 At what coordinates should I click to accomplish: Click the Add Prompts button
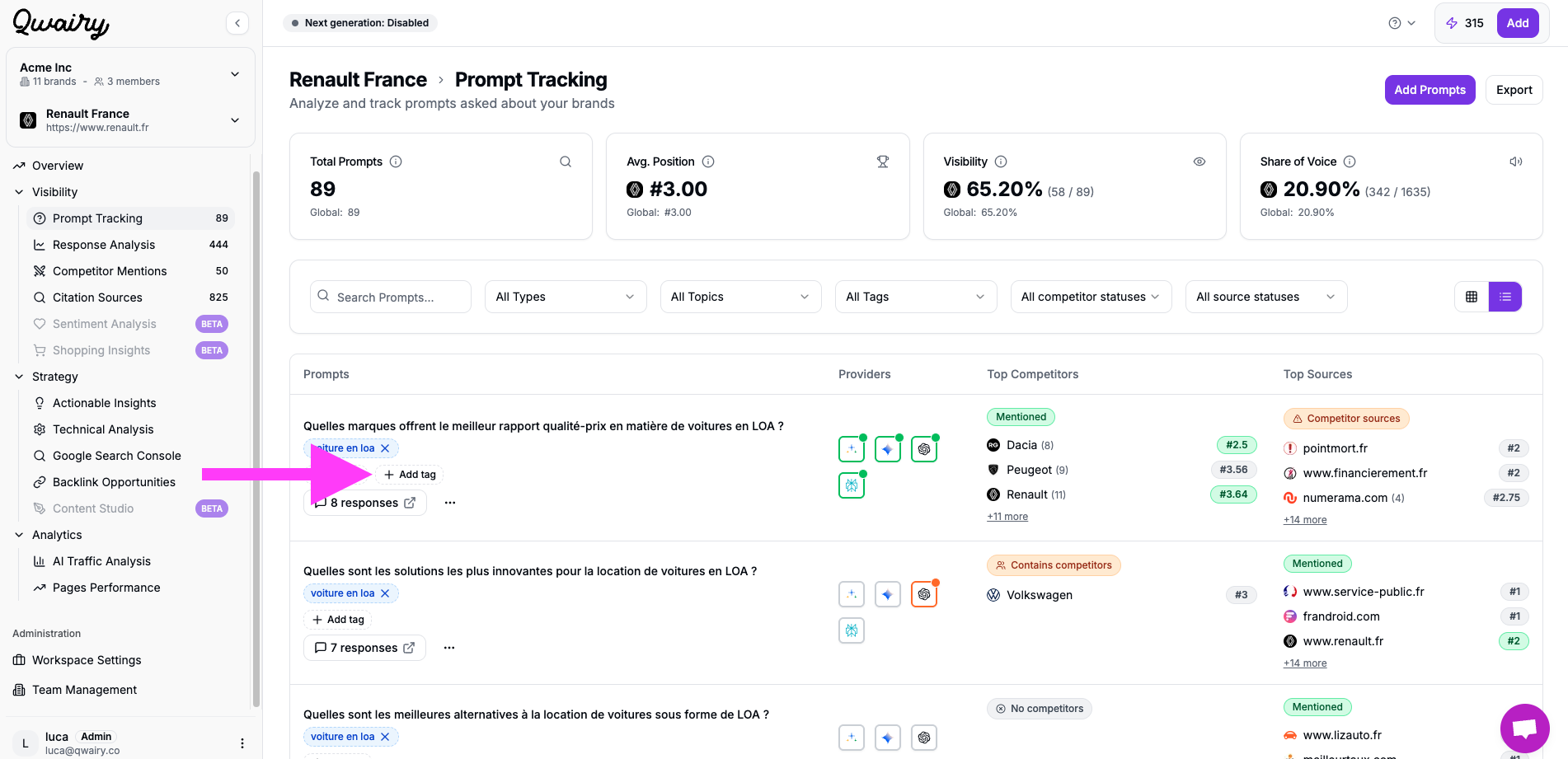1430,90
